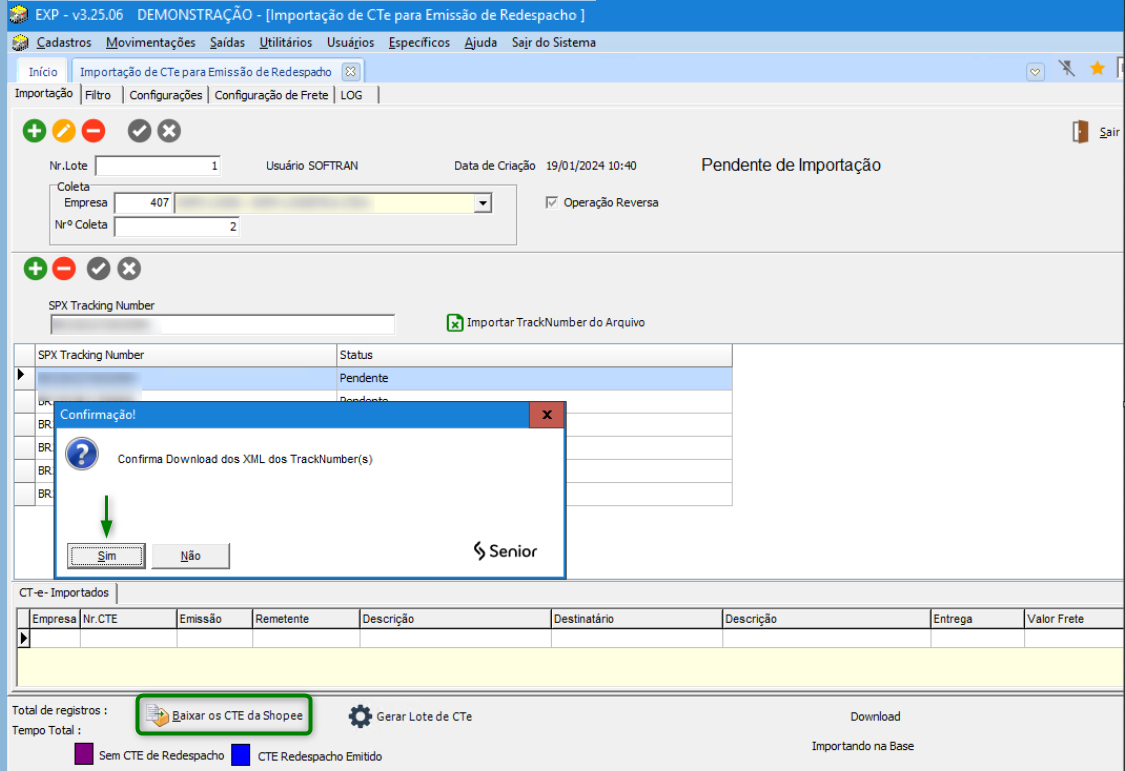Open the tab list dropdown arrow
Image resolution: width=1125 pixels, height=771 pixels.
coord(1035,72)
